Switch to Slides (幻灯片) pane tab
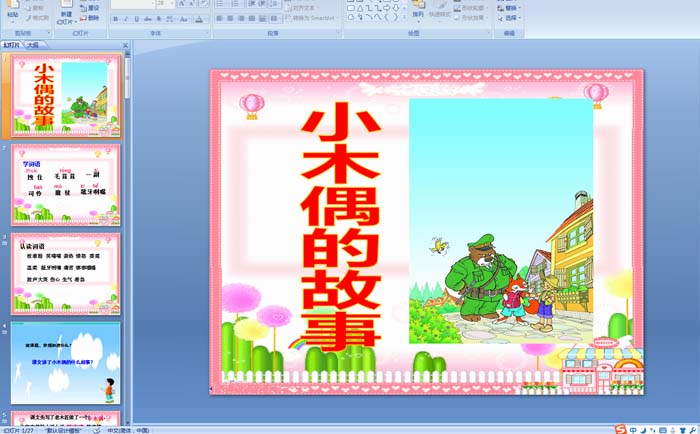The image size is (700, 434). coord(12,45)
